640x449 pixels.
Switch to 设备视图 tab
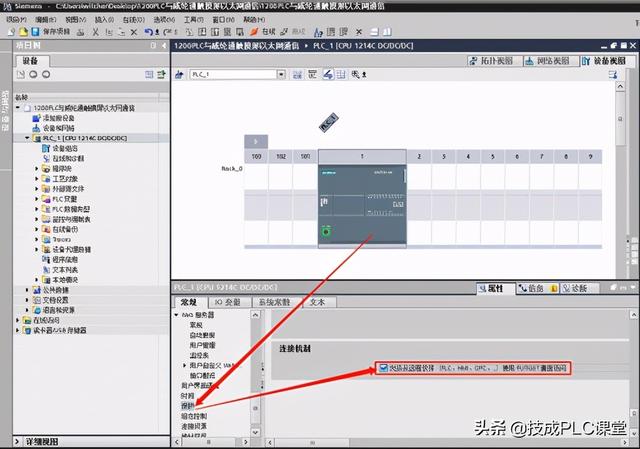[x=607, y=61]
